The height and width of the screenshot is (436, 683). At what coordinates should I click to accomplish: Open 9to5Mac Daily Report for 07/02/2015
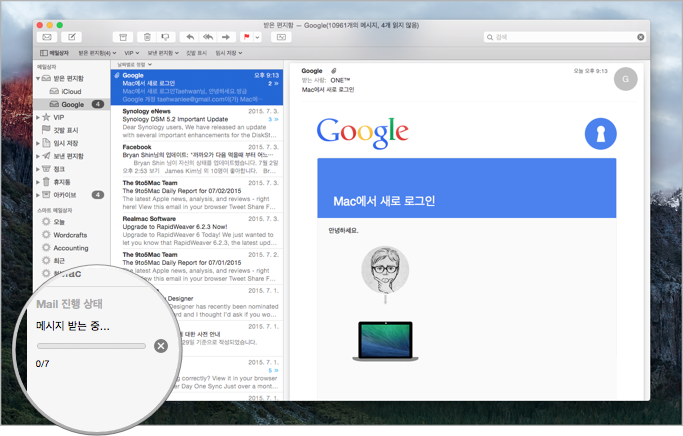197,195
